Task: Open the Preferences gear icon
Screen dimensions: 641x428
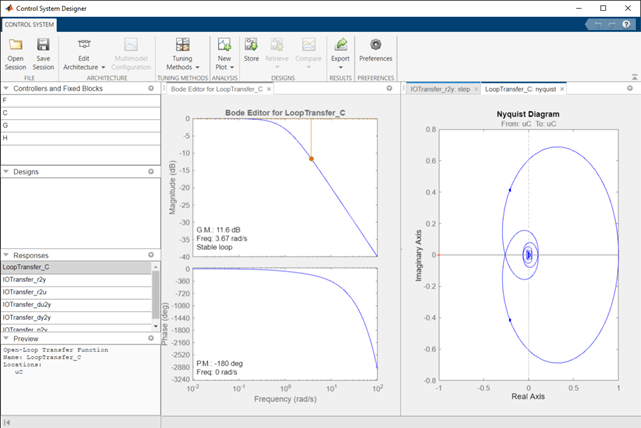Action: pyautogui.click(x=375, y=46)
